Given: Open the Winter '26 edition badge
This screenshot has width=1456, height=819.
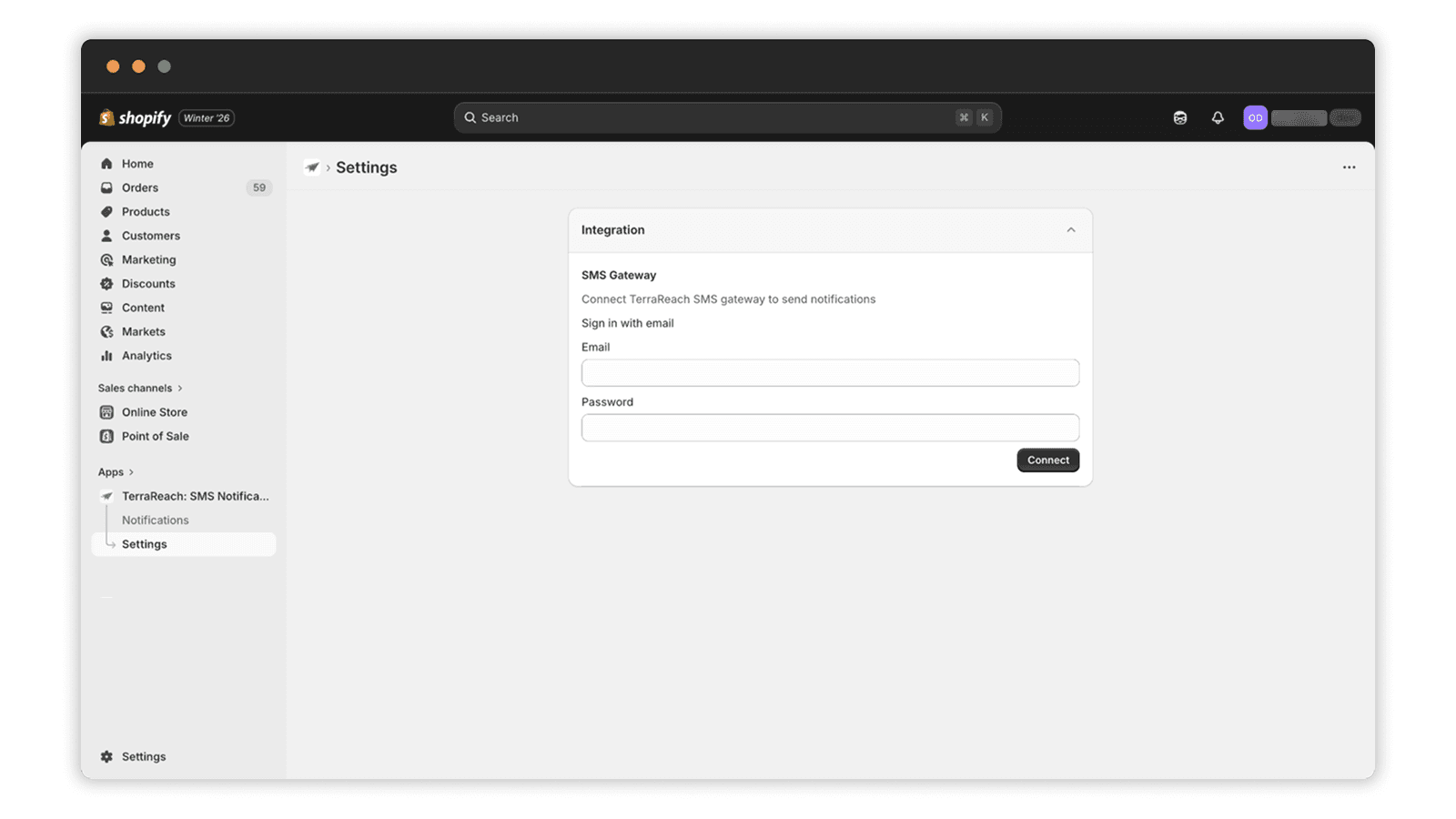Looking at the screenshot, I should (207, 117).
